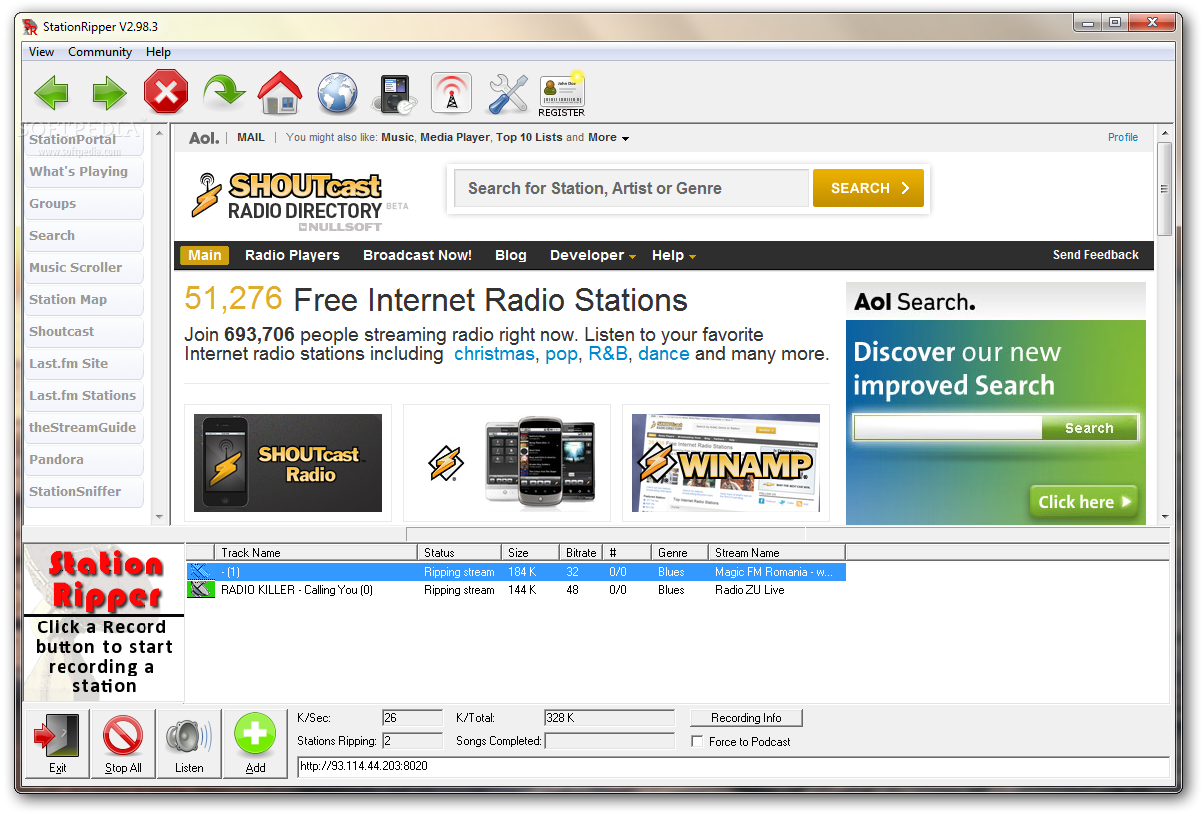
Task: Open Groups in the sidebar
Action: pos(83,204)
